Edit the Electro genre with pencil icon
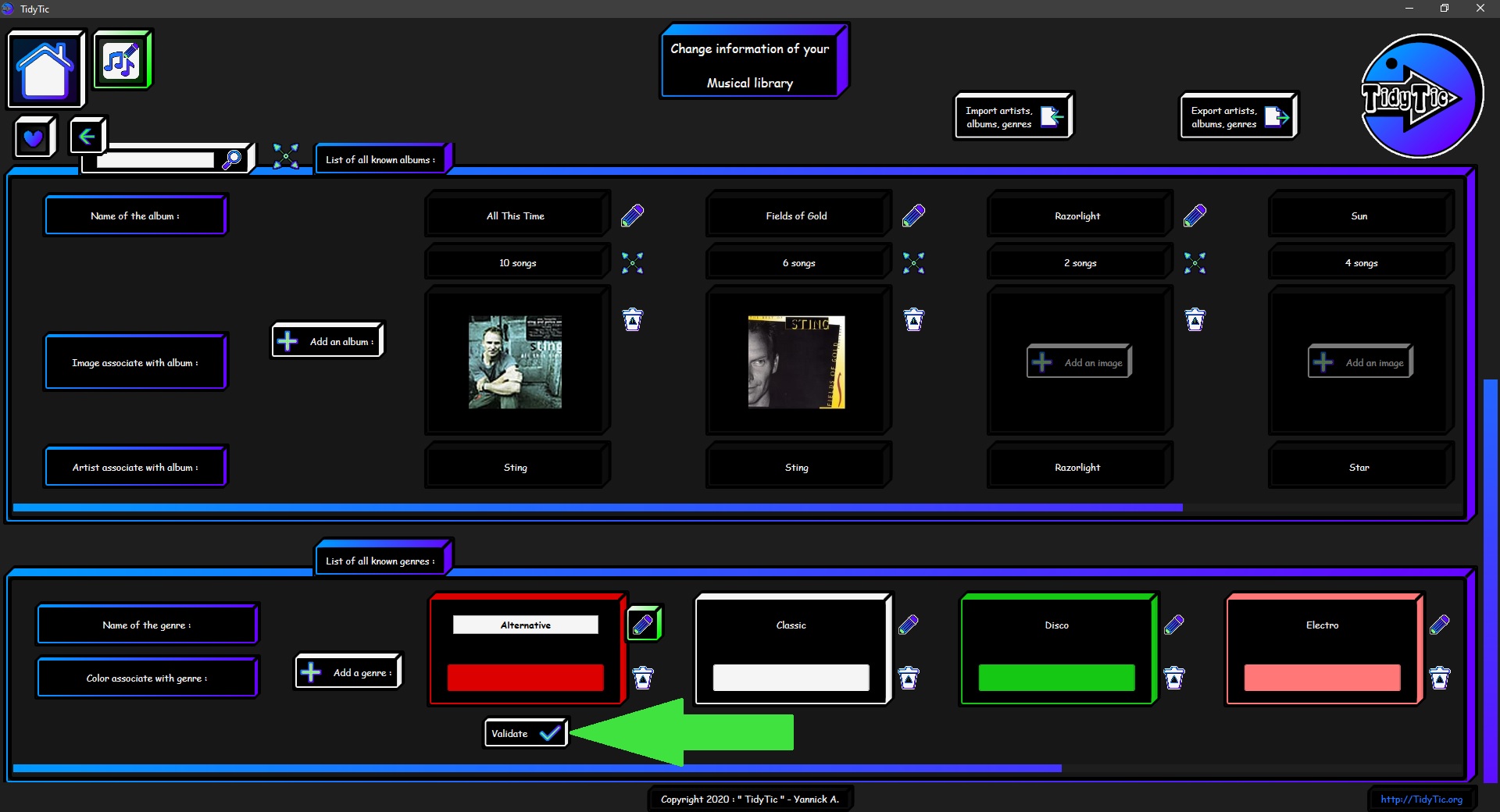 [1440, 624]
